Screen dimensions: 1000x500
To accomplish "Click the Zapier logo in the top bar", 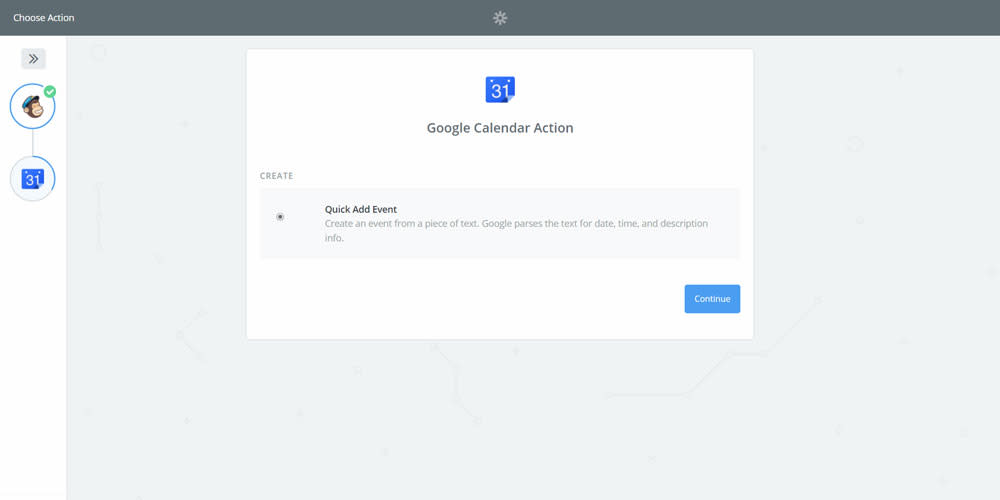I will pyautogui.click(x=500, y=18).
